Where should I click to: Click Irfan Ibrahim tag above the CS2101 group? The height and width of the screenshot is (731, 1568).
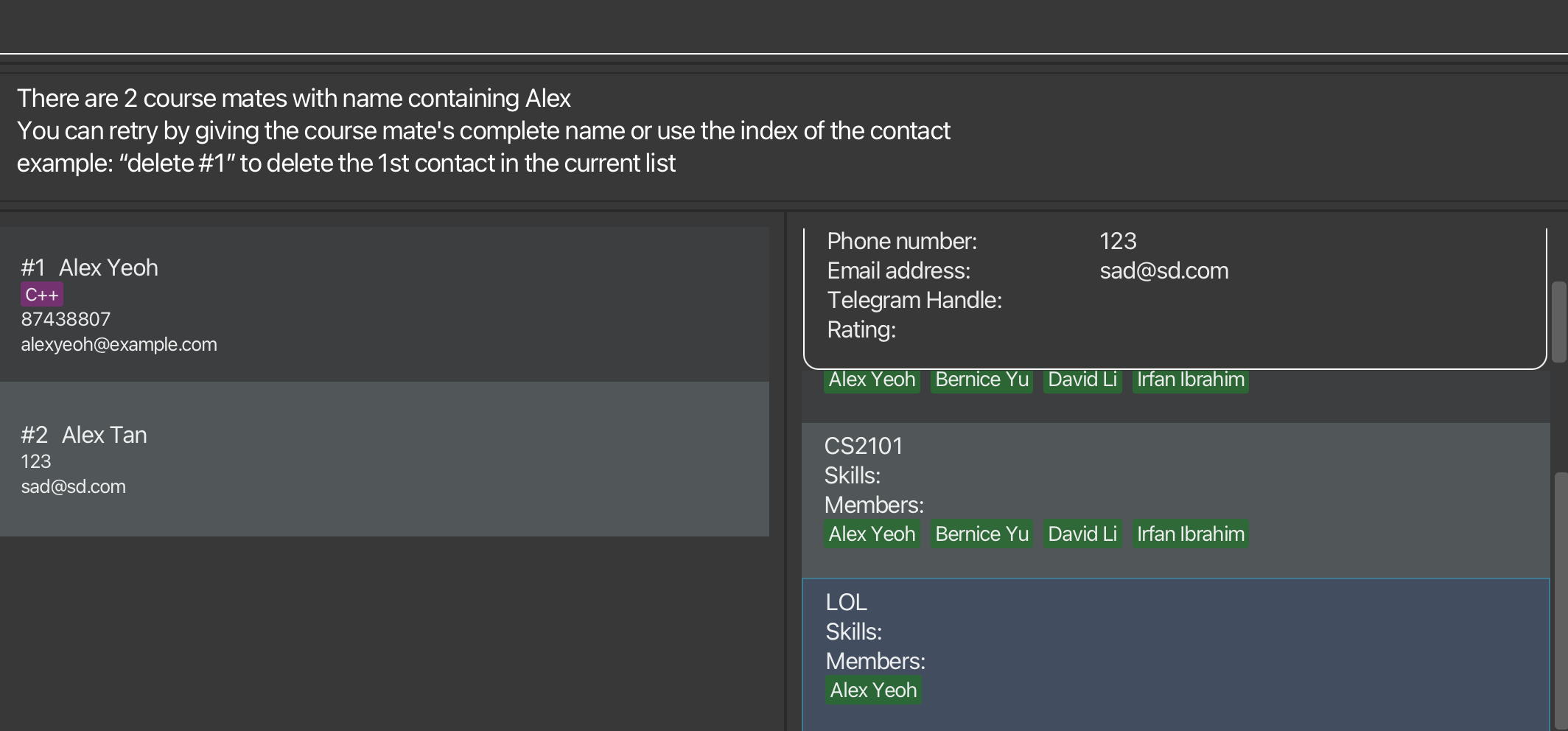point(1190,380)
